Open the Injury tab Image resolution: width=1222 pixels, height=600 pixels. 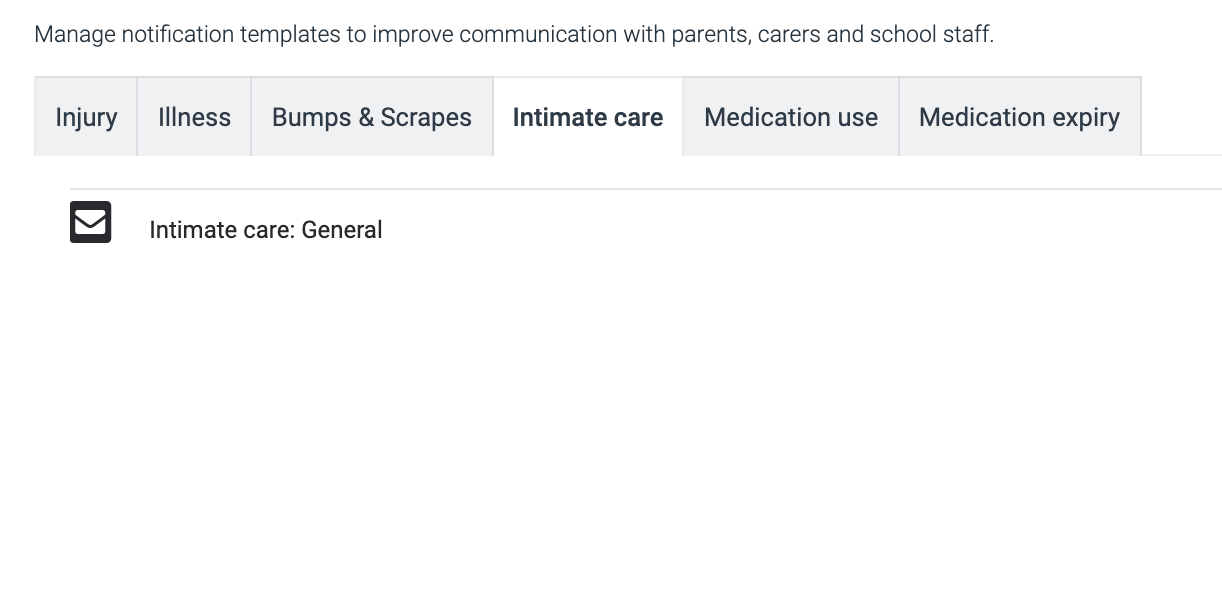pyautogui.click(x=86, y=117)
